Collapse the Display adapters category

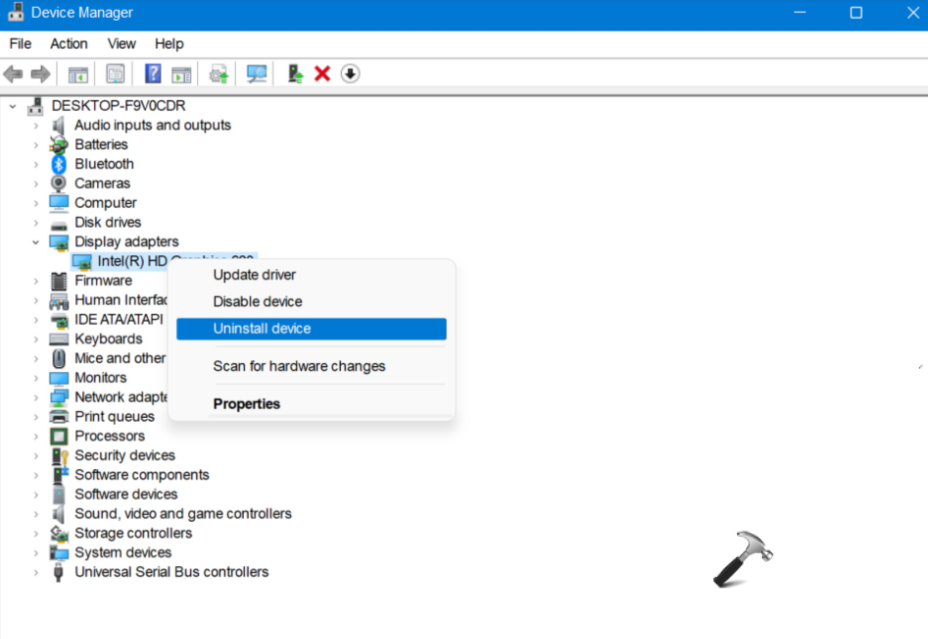(36, 242)
